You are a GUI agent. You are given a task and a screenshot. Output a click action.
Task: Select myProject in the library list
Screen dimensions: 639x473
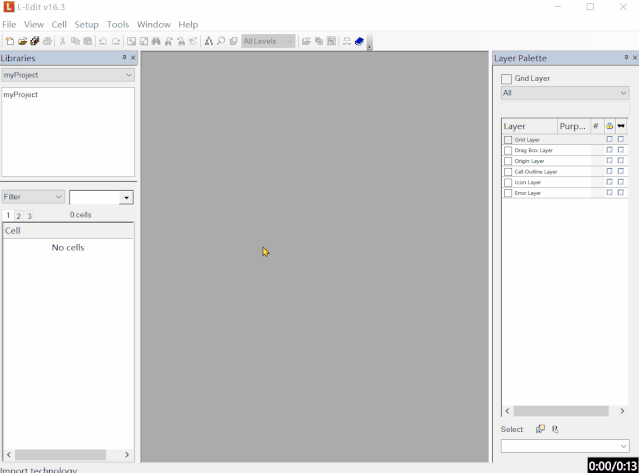click(x=21, y=95)
